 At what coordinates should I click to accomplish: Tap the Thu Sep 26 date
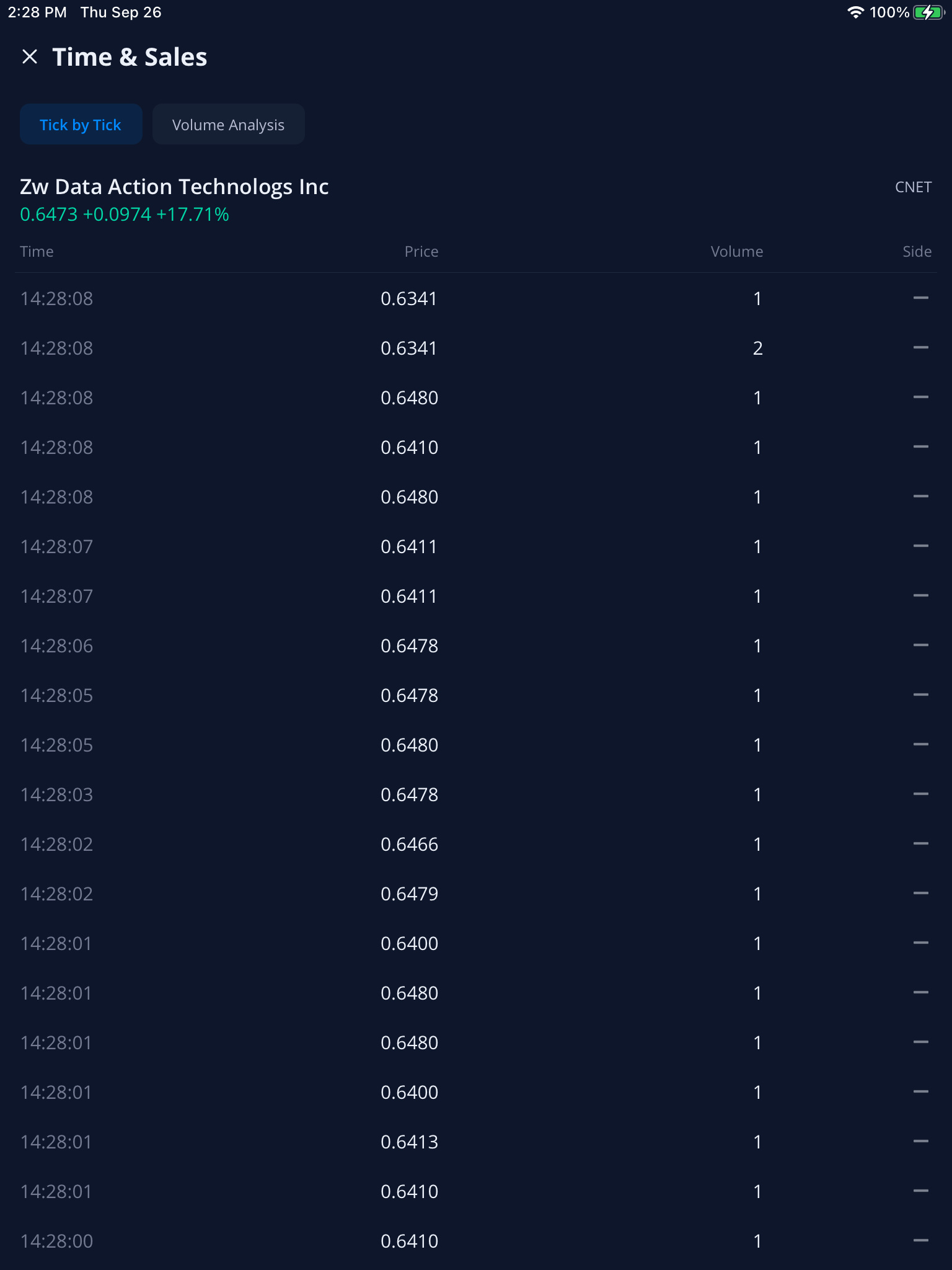tap(121, 12)
